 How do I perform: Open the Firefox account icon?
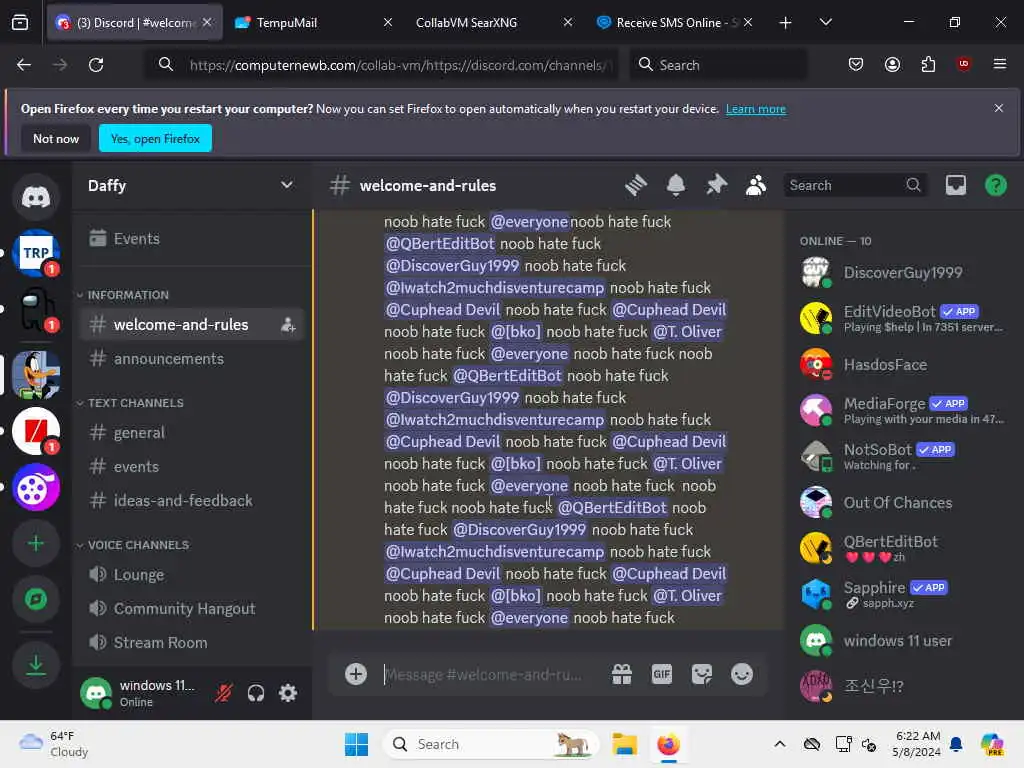click(892, 64)
